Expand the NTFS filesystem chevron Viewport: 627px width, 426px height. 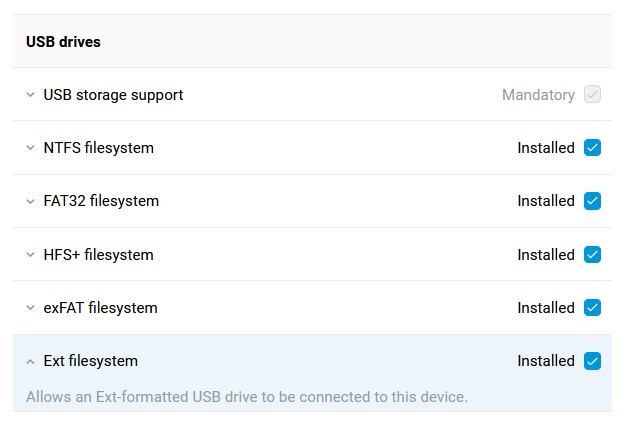pos(31,148)
